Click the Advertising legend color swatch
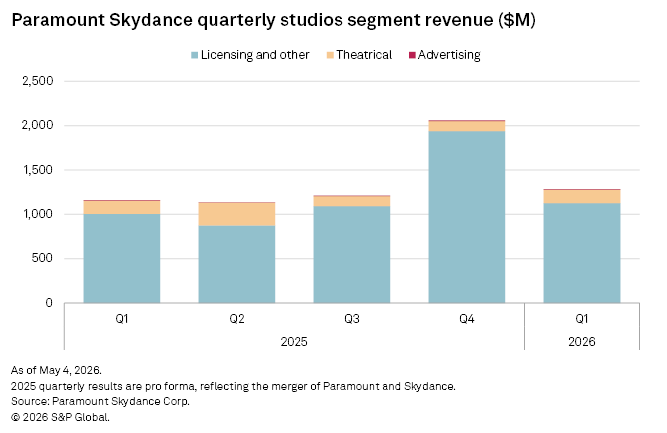The width and height of the screenshot is (667, 433). 412,55
